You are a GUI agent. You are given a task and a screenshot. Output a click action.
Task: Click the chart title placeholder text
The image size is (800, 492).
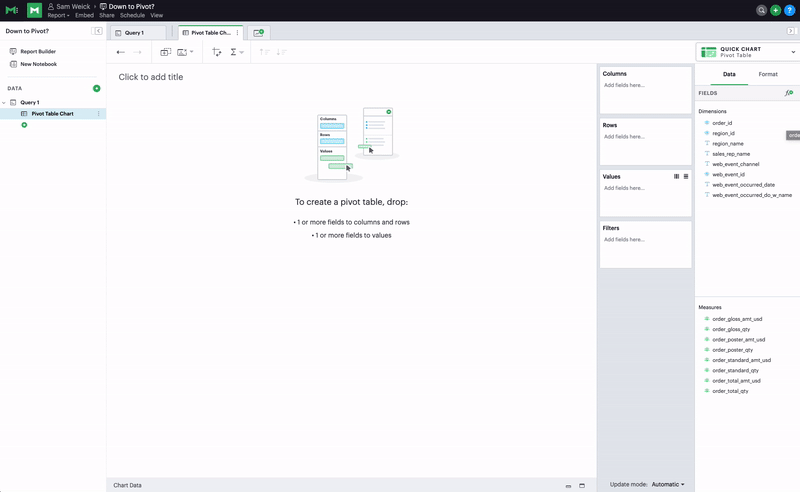tap(151, 77)
